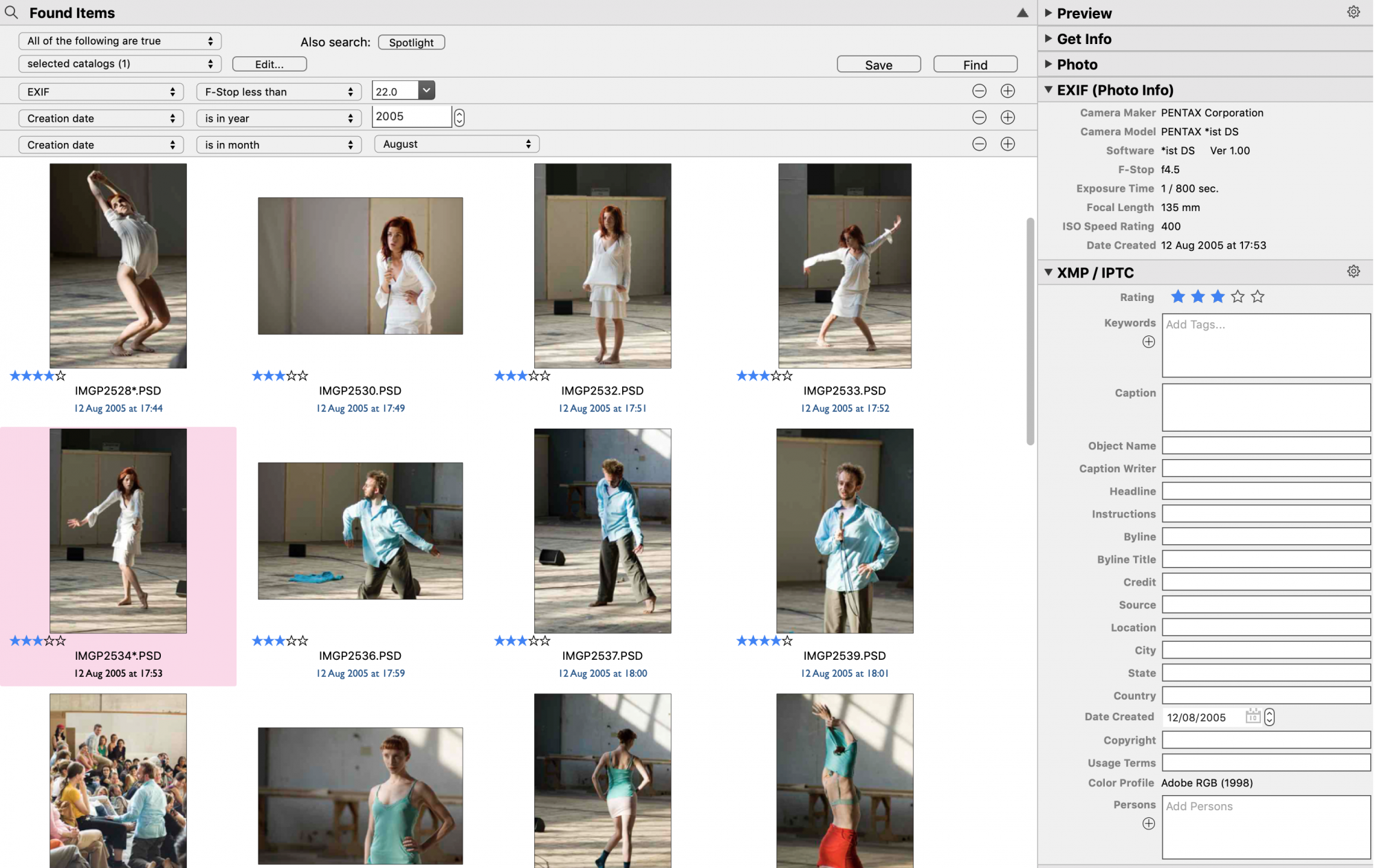This screenshot has height=868, width=1375.
Task: Click the Caption text field
Action: 1266,407
